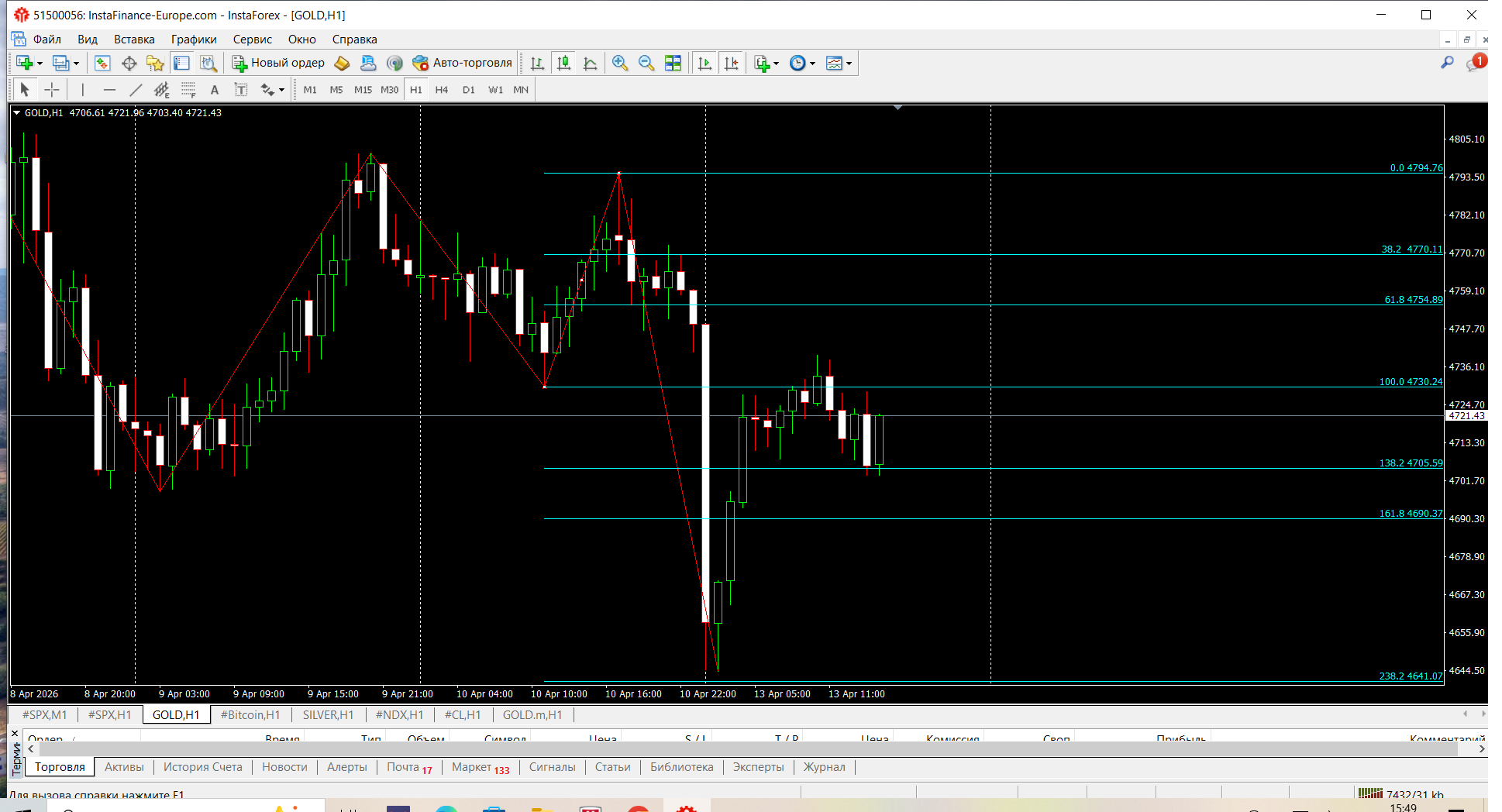Toggle the Авто-торговля button
This screenshot has width=1502, height=812.
pos(463,64)
